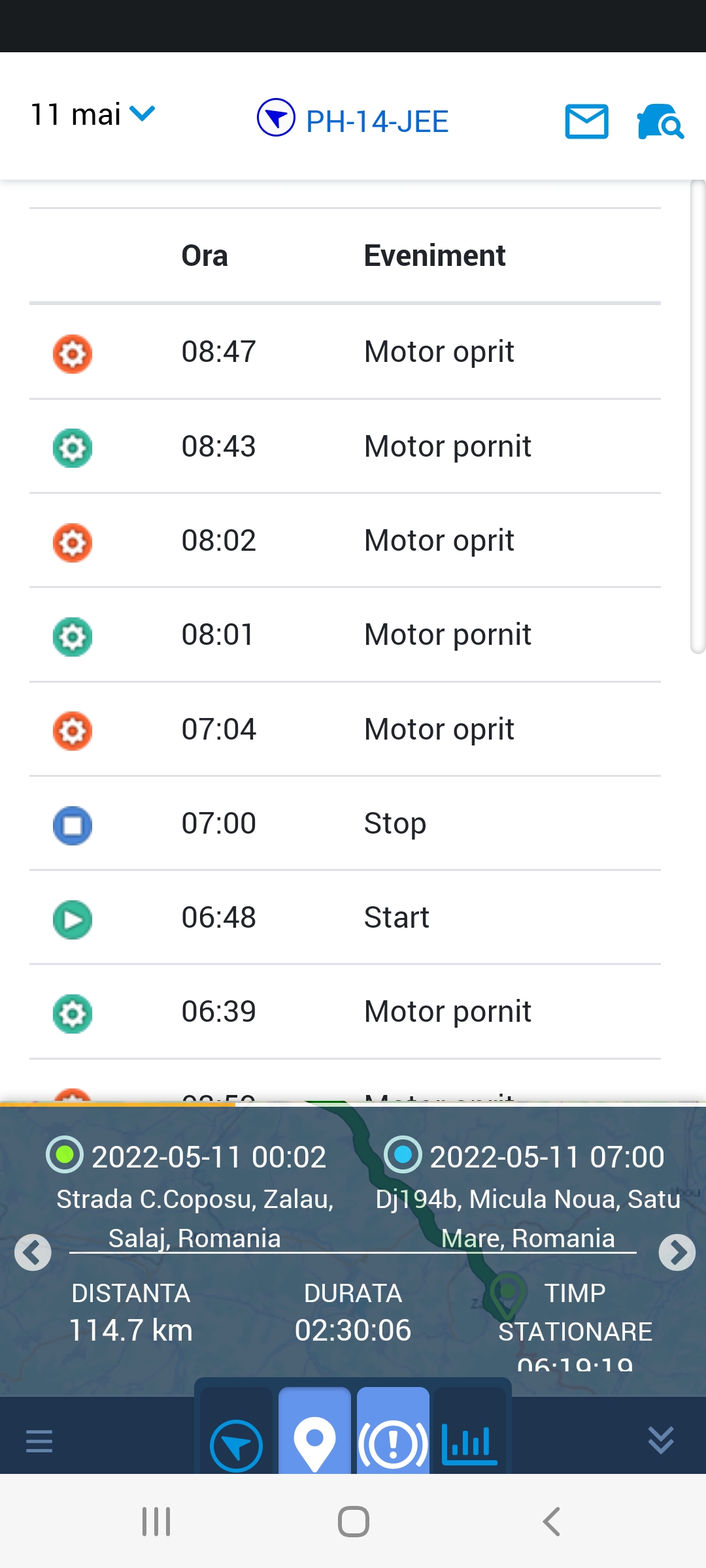Select the live navigation arrow tab
The width and height of the screenshot is (706, 1568).
point(236,1445)
